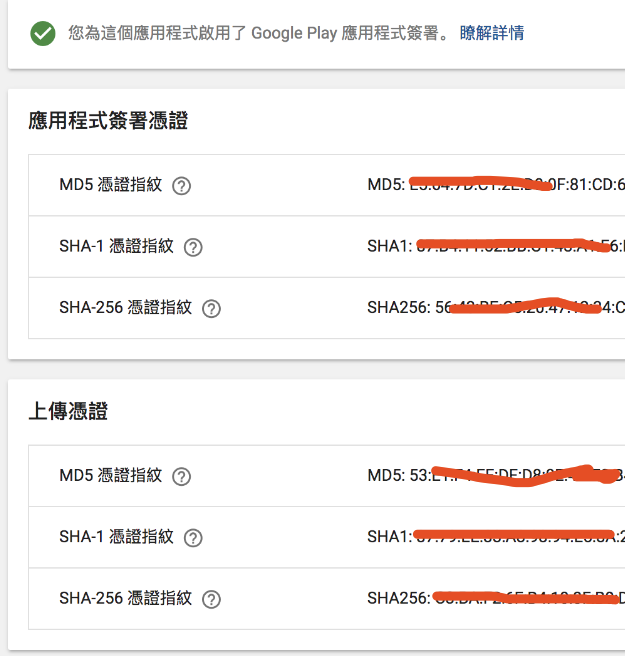Viewport: 625px width, 656px height.
Task: Open help icon for upload certificate SHA-1 憑證指紋
Action: 193,538
